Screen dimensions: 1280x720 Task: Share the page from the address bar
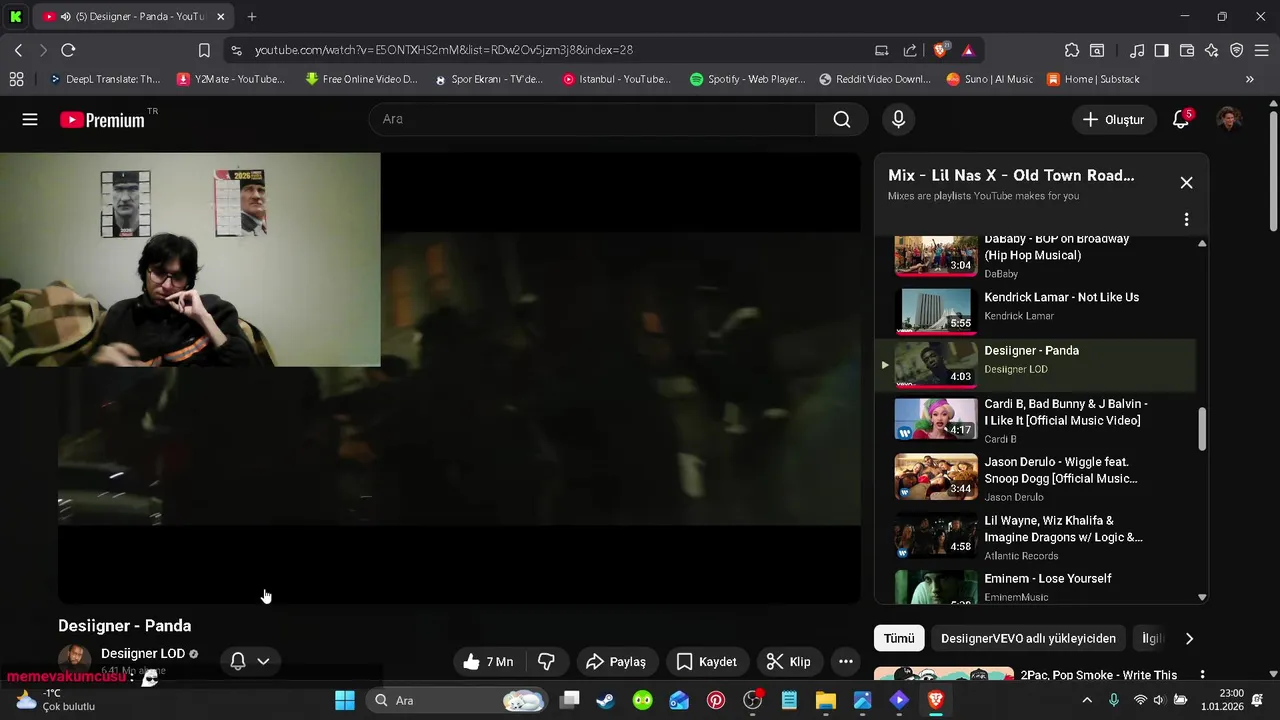910,50
